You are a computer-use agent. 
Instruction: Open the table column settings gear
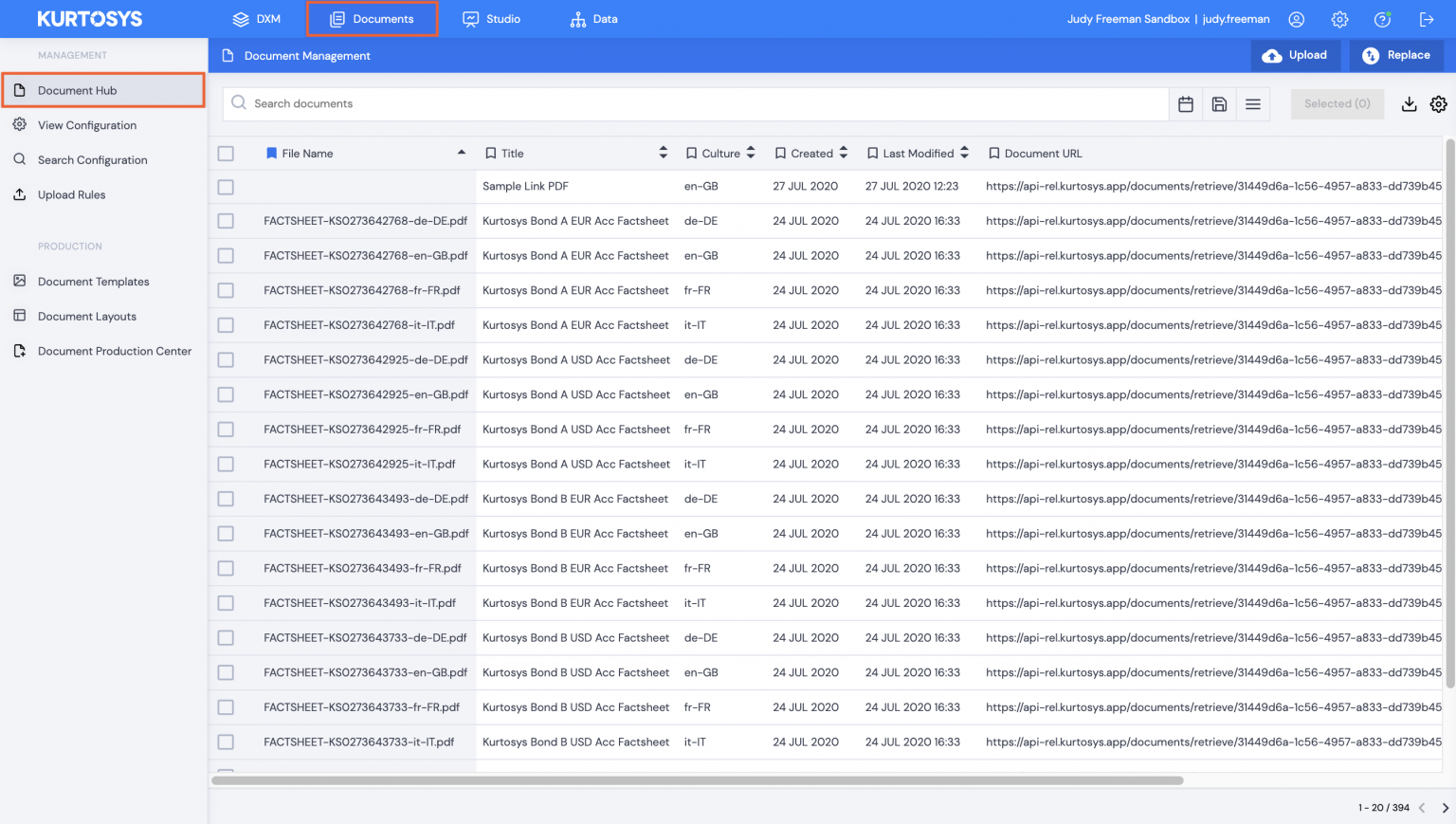[1438, 104]
